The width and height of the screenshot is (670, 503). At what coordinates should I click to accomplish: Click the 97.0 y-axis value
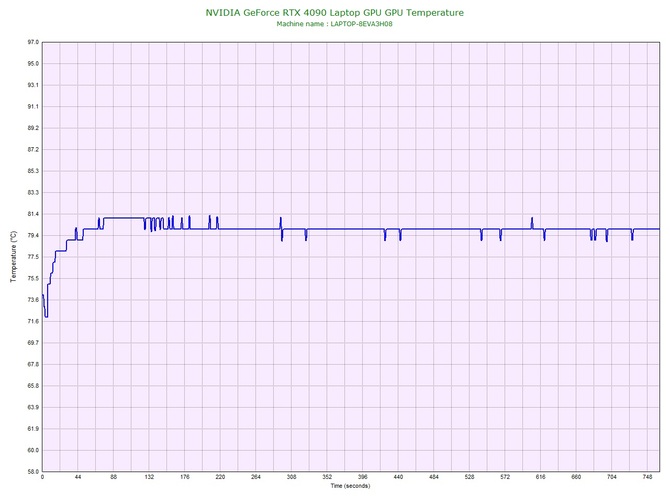pyautogui.click(x=33, y=42)
